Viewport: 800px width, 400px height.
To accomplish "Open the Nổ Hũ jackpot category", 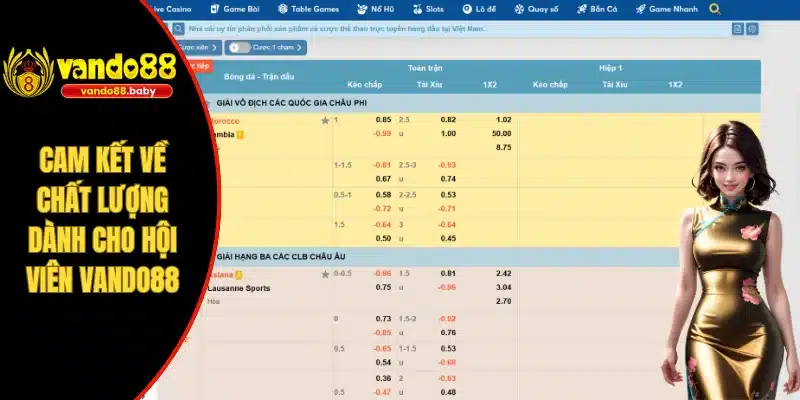I will tap(376, 9).
